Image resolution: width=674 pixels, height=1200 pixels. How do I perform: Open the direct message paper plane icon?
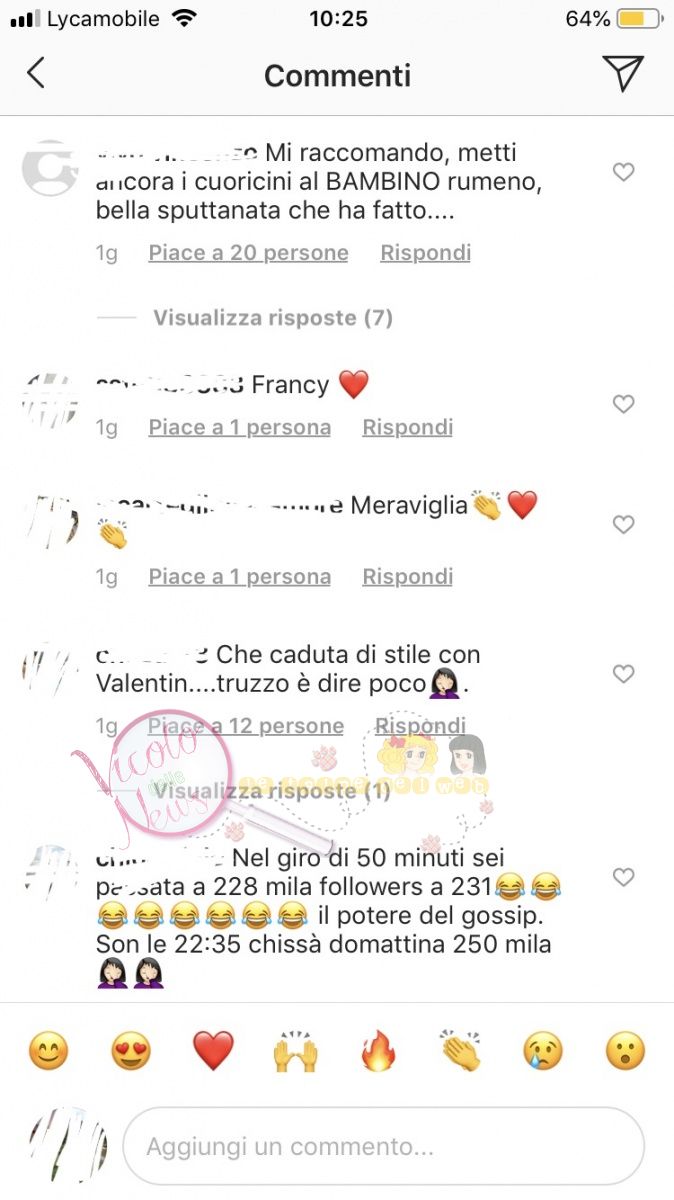(622, 73)
